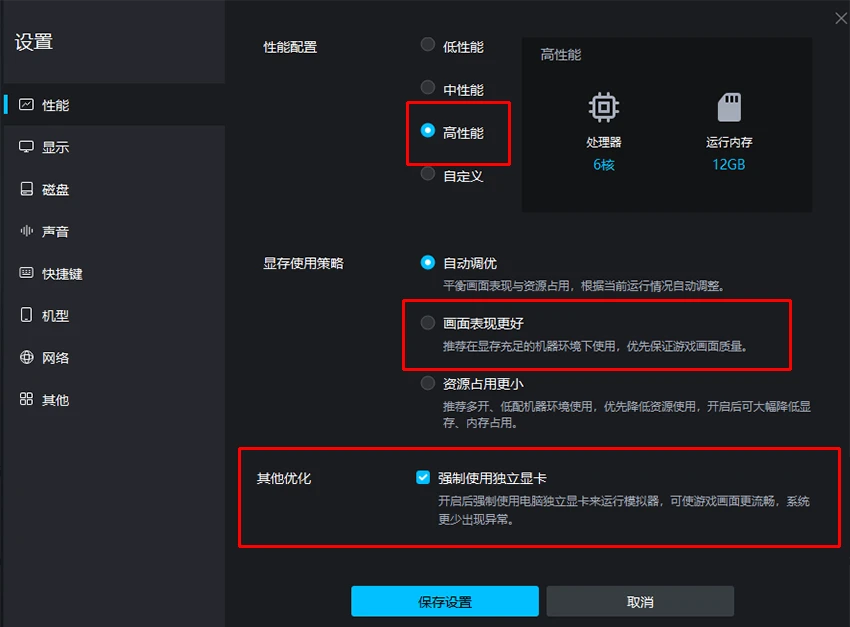Click the 性能 chart icon in sidebar
The width and height of the screenshot is (850, 627).
[x=26, y=105]
